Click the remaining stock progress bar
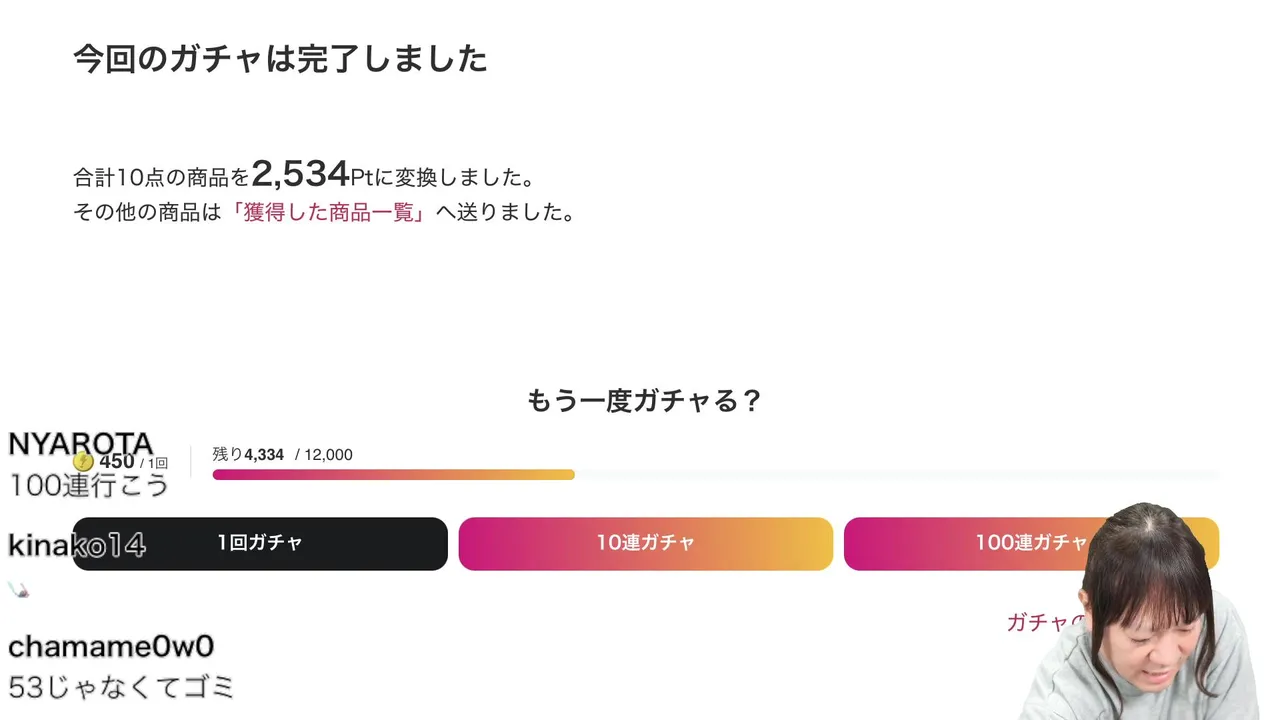This screenshot has width=1280, height=720. (x=393, y=475)
